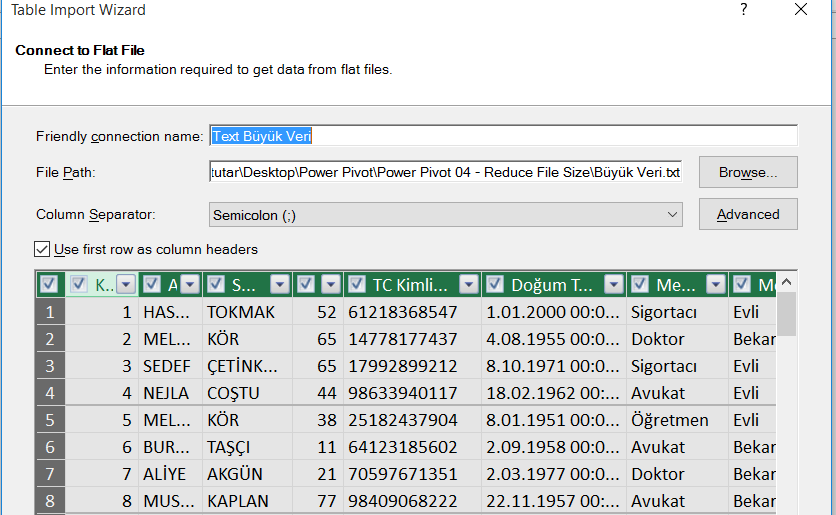Open the Doğum T... column filter dropdown

[613, 285]
